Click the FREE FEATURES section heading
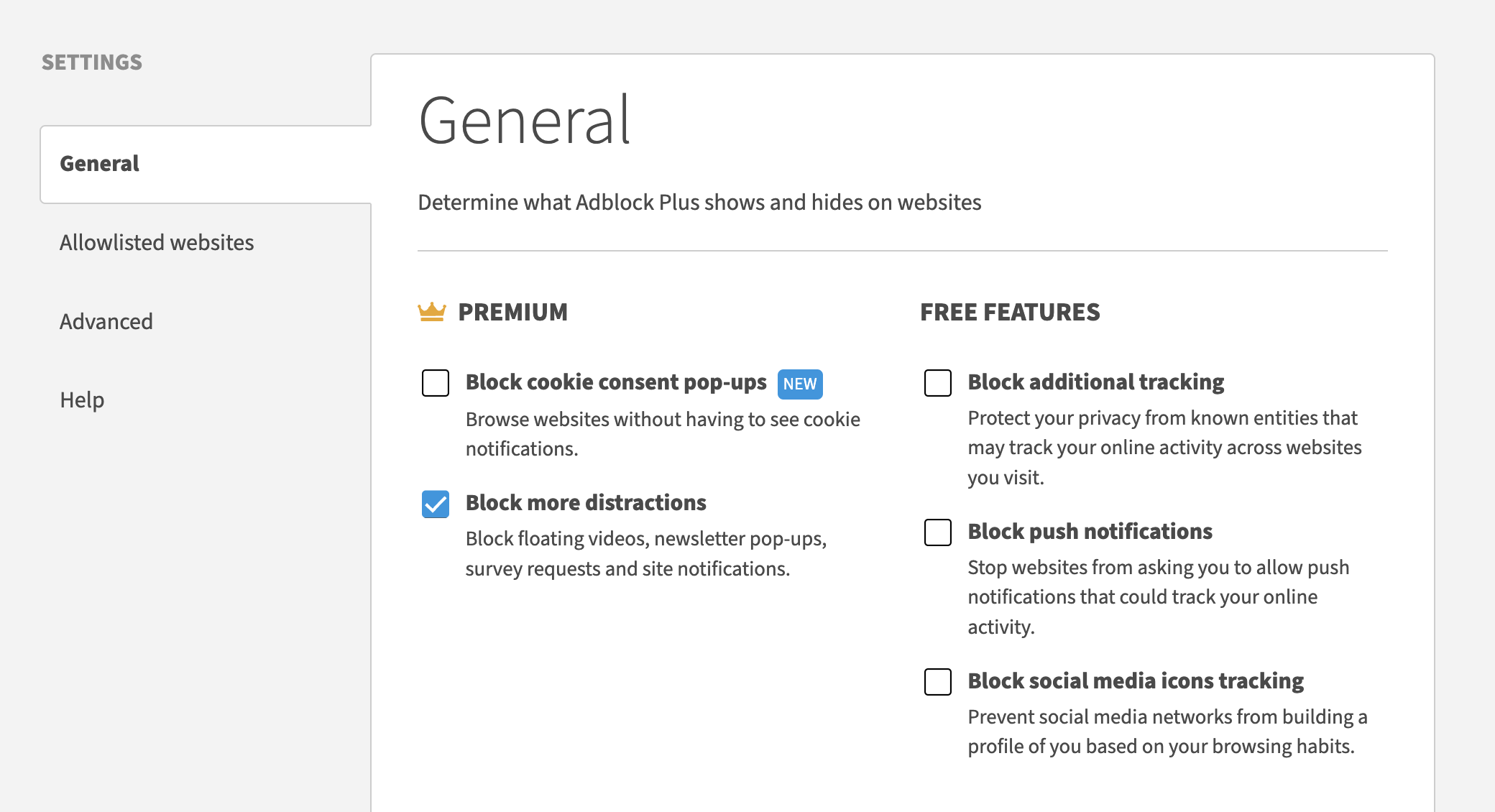The height and width of the screenshot is (812, 1495). point(1010,313)
